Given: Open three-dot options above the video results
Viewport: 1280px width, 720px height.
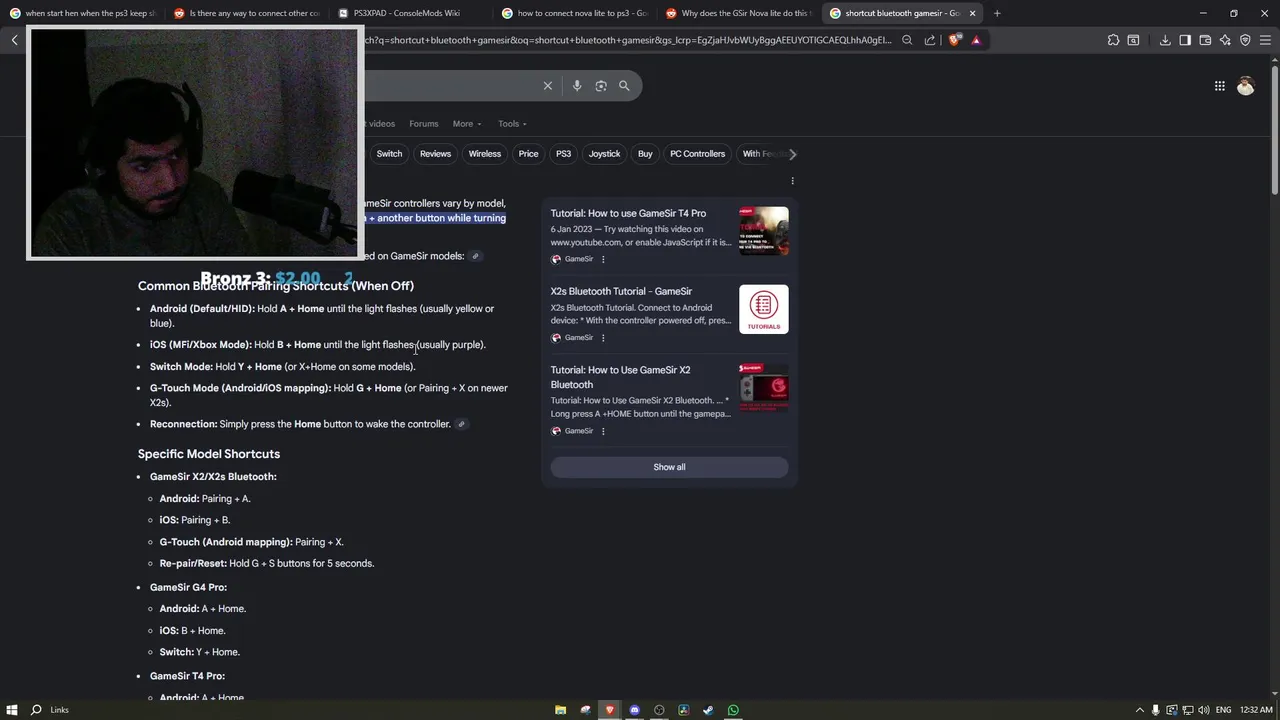Looking at the screenshot, I should tap(792, 181).
